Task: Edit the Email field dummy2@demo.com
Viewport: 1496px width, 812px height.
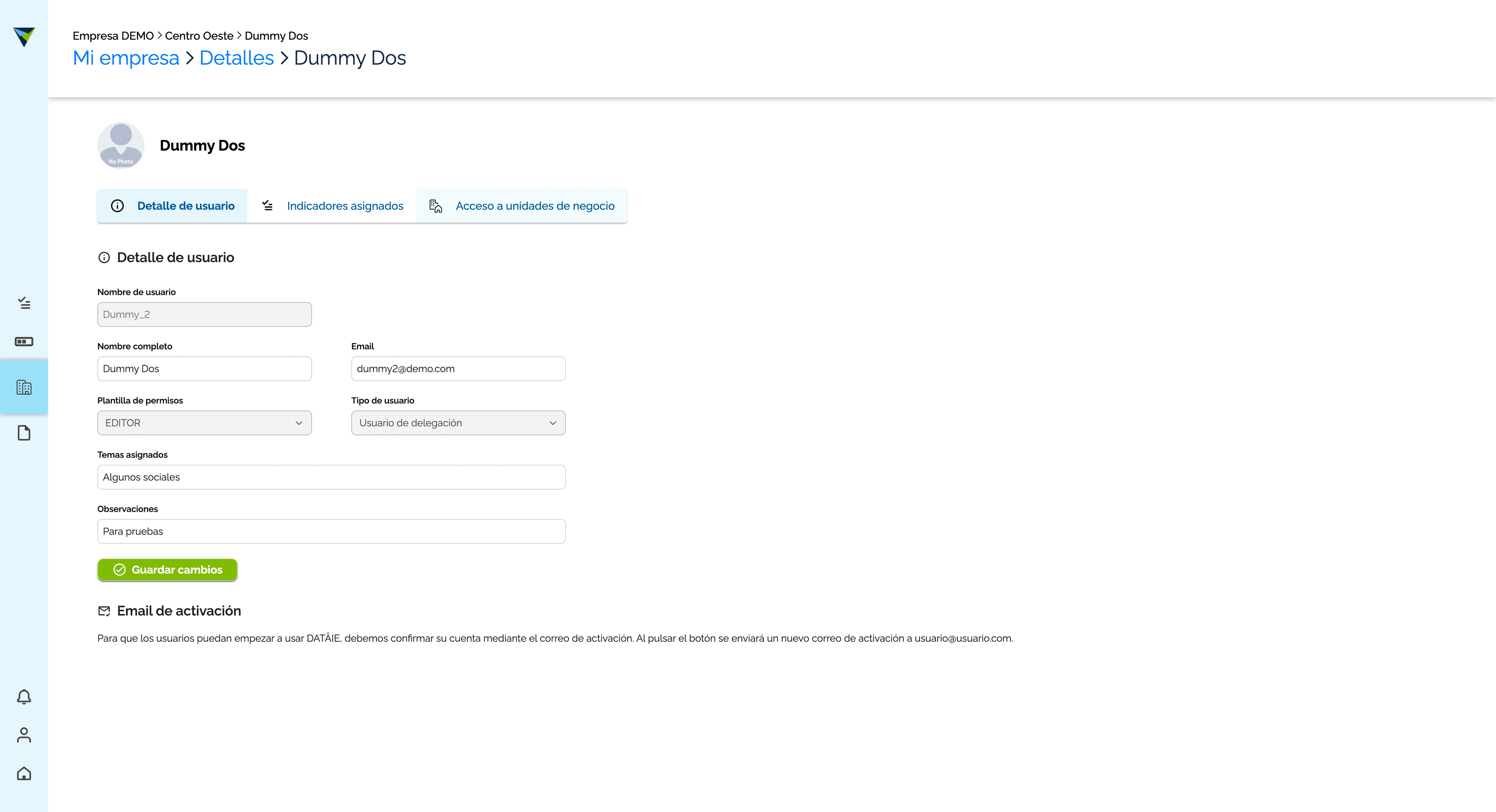Action: coord(458,368)
